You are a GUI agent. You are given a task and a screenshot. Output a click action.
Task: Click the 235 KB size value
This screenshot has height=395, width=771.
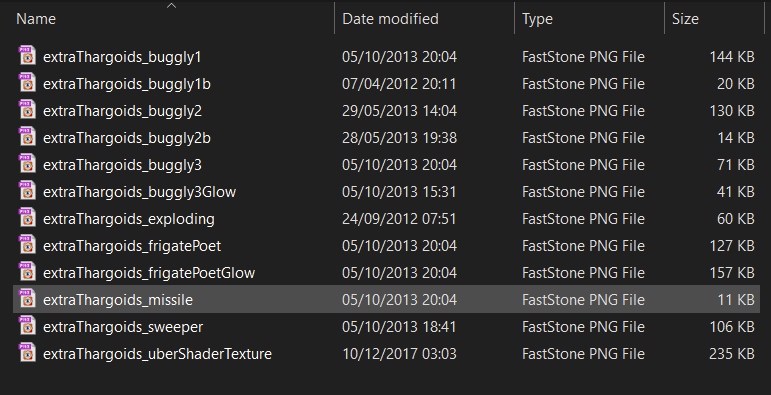[x=732, y=354]
